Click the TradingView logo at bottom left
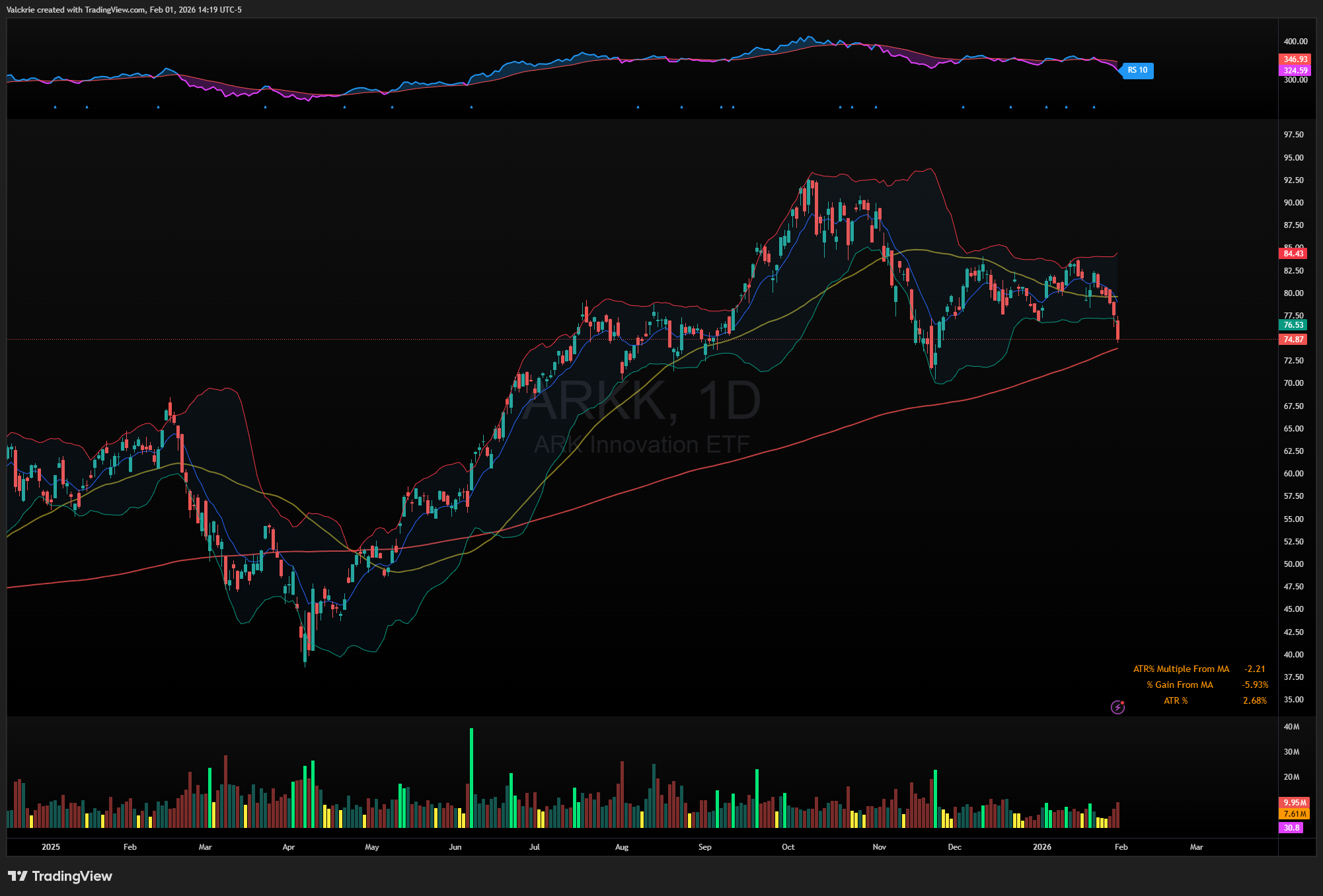This screenshot has height=896, width=1323. click(x=60, y=876)
